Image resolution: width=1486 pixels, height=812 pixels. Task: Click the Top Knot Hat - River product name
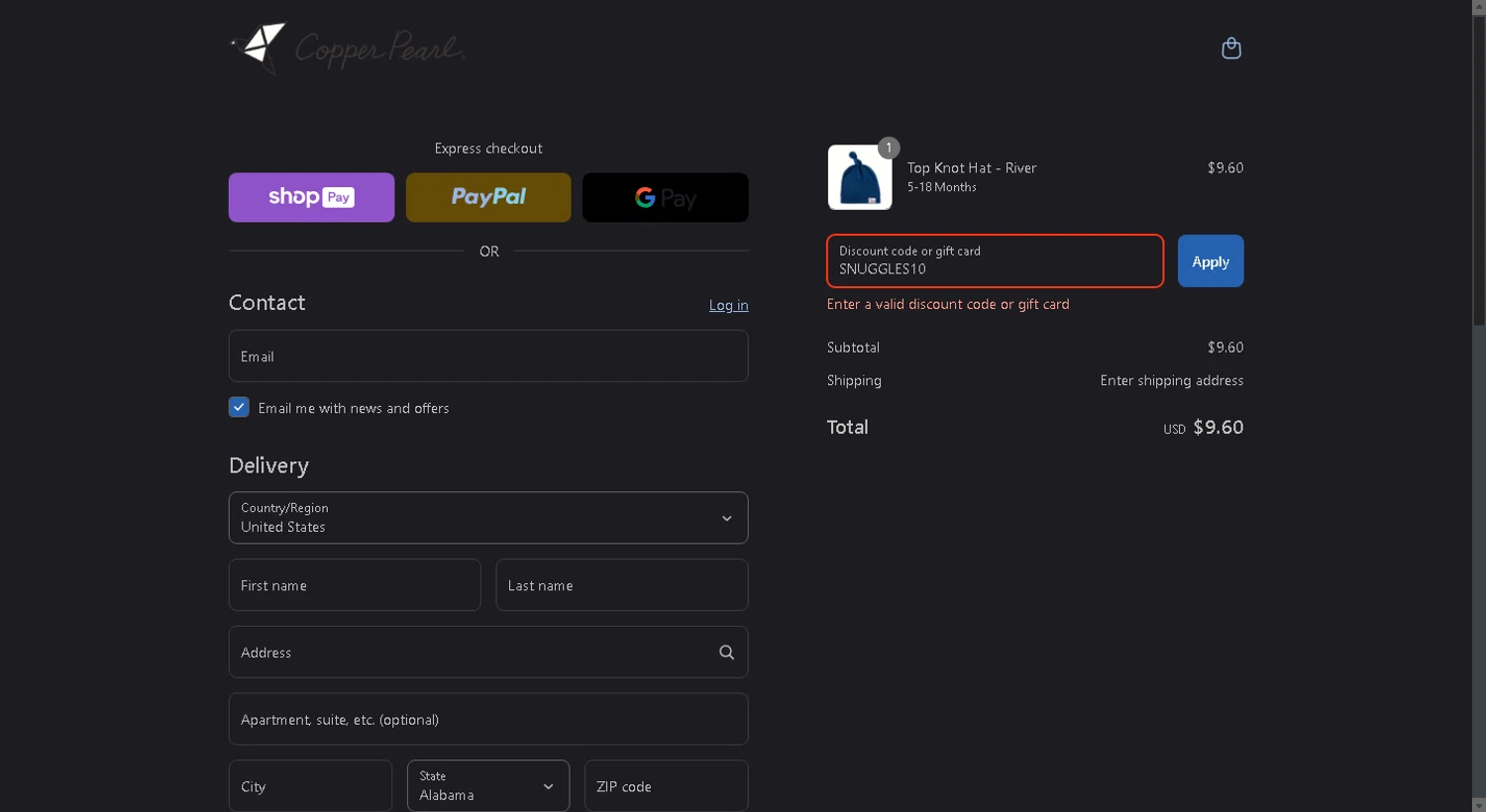972,168
